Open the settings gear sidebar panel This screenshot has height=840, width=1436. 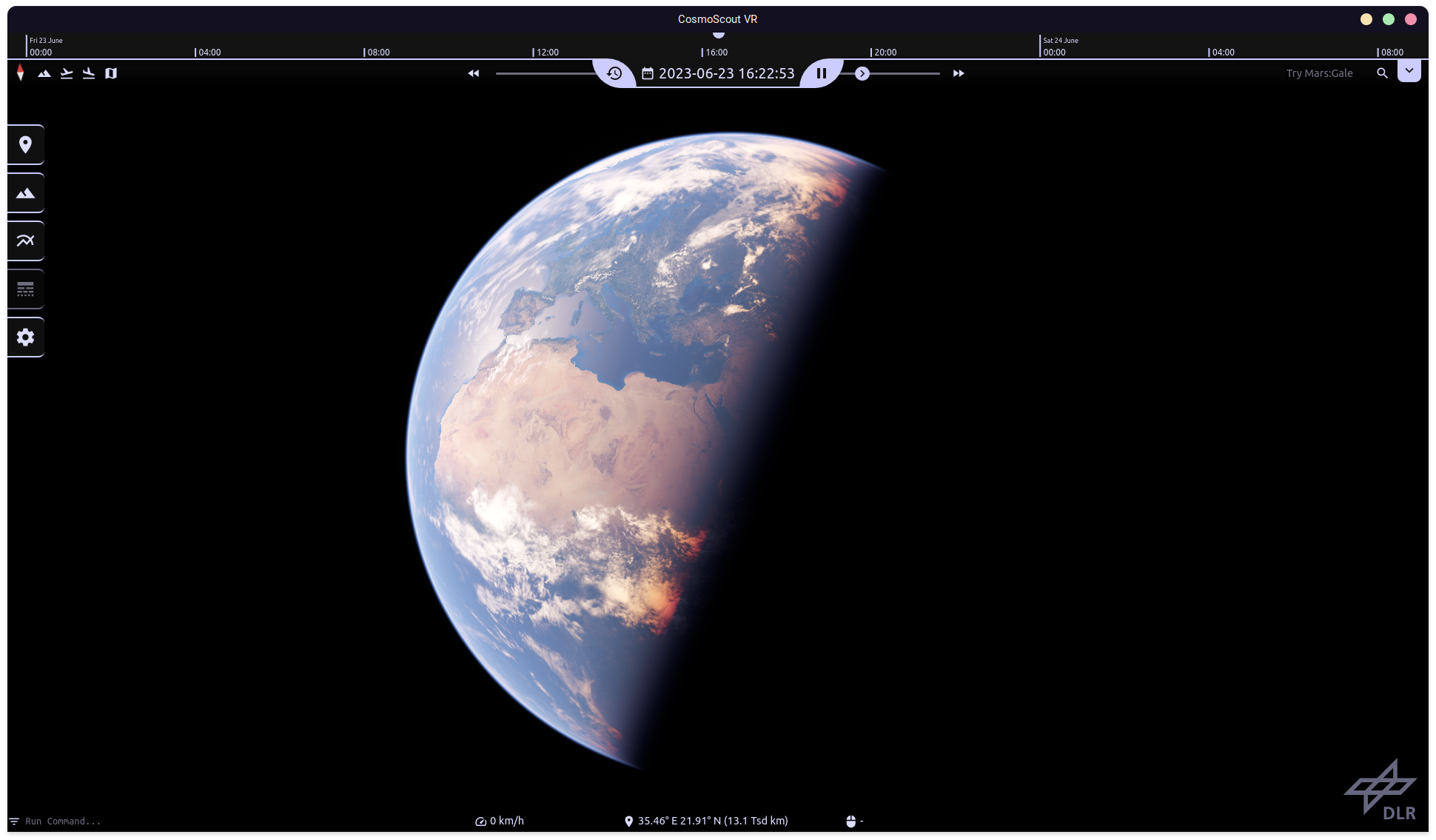26,337
